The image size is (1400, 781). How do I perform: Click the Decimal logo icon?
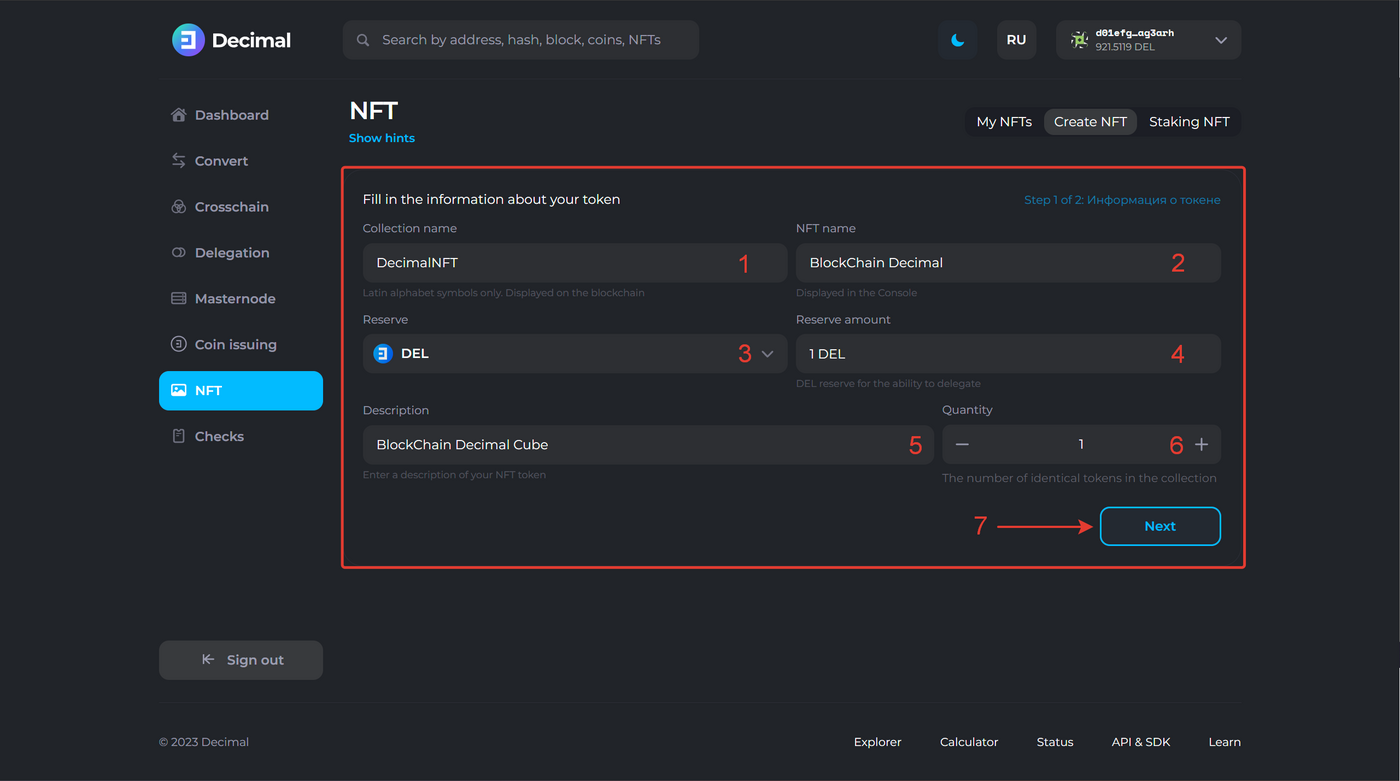(x=188, y=40)
